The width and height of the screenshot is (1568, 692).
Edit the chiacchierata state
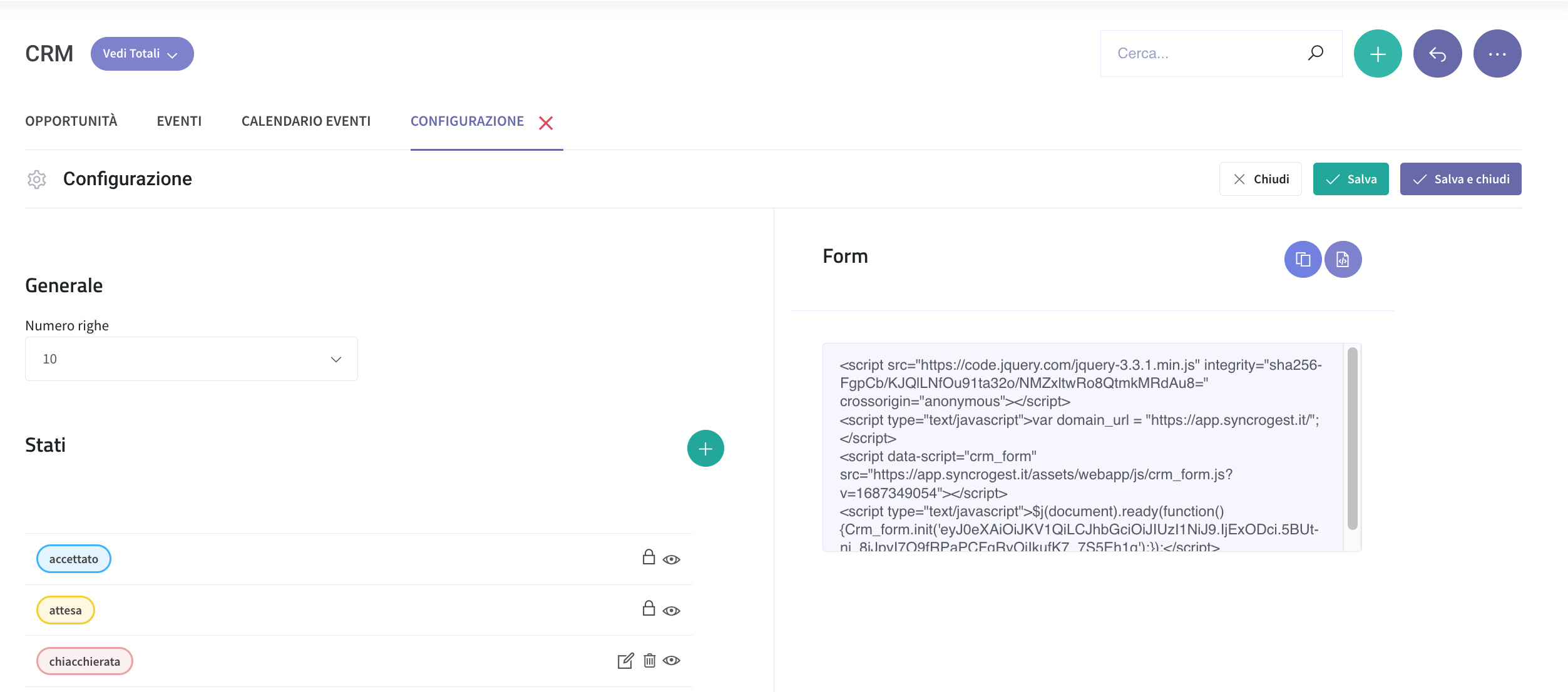click(x=625, y=661)
